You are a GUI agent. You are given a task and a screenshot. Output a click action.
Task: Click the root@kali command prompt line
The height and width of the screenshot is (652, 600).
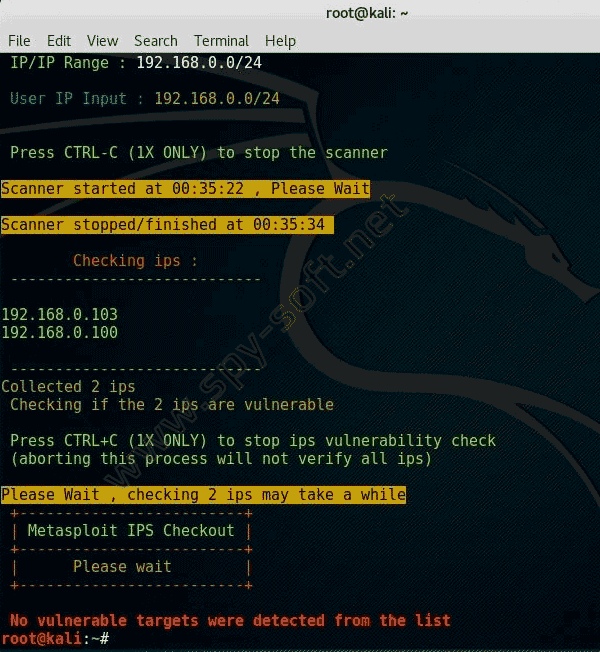coord(55,638)
